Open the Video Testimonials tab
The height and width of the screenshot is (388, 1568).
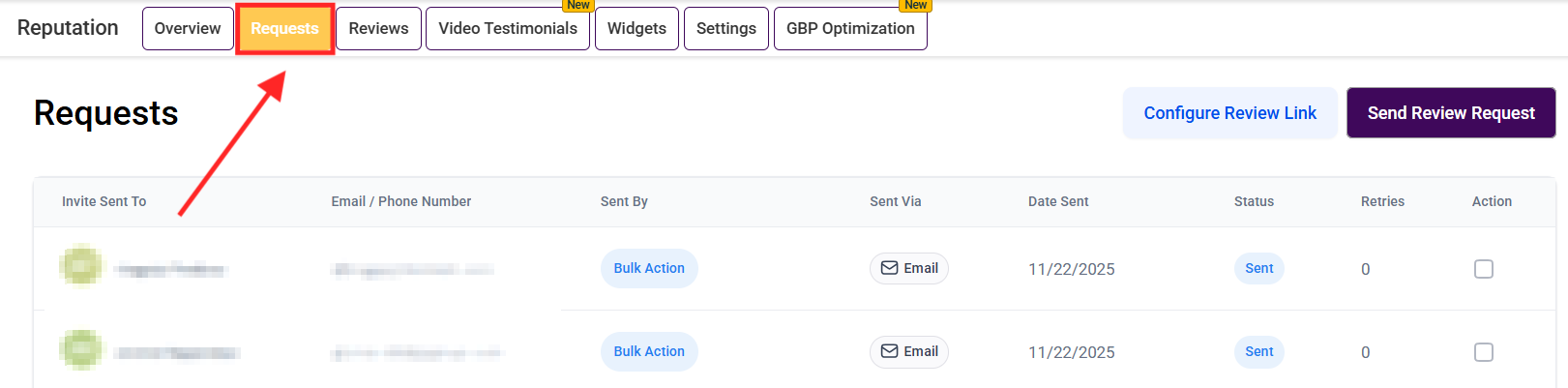(508, 28)
